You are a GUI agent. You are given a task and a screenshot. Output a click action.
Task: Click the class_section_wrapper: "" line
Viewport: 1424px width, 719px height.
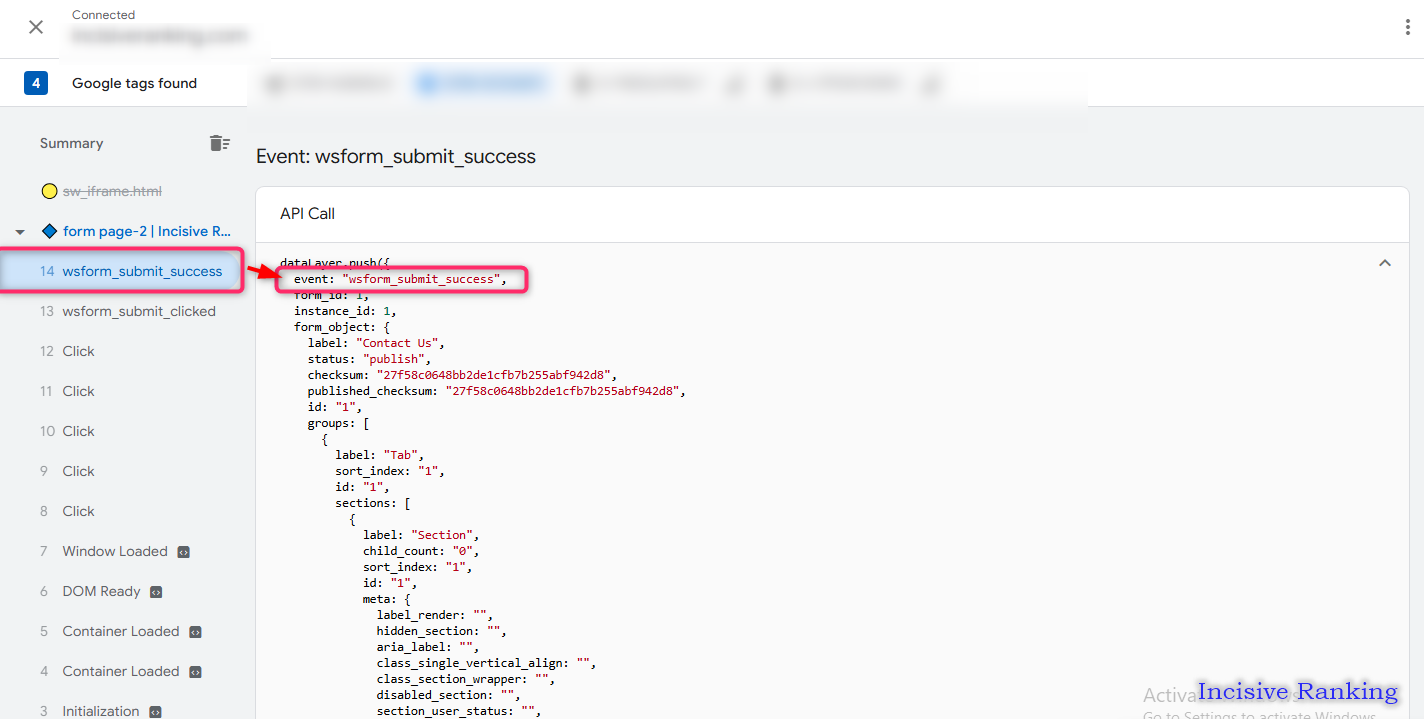point(466,679)
